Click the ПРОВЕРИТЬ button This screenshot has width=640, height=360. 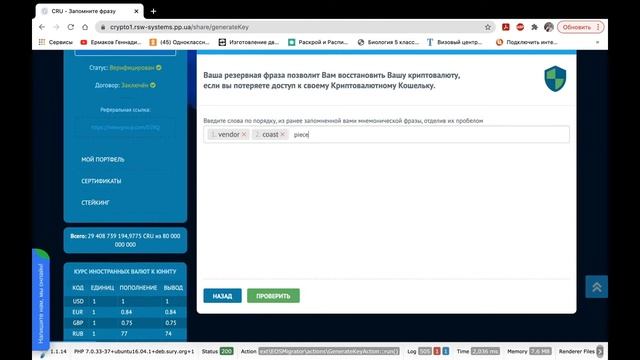pyautogui.click(x=273, y=296)
